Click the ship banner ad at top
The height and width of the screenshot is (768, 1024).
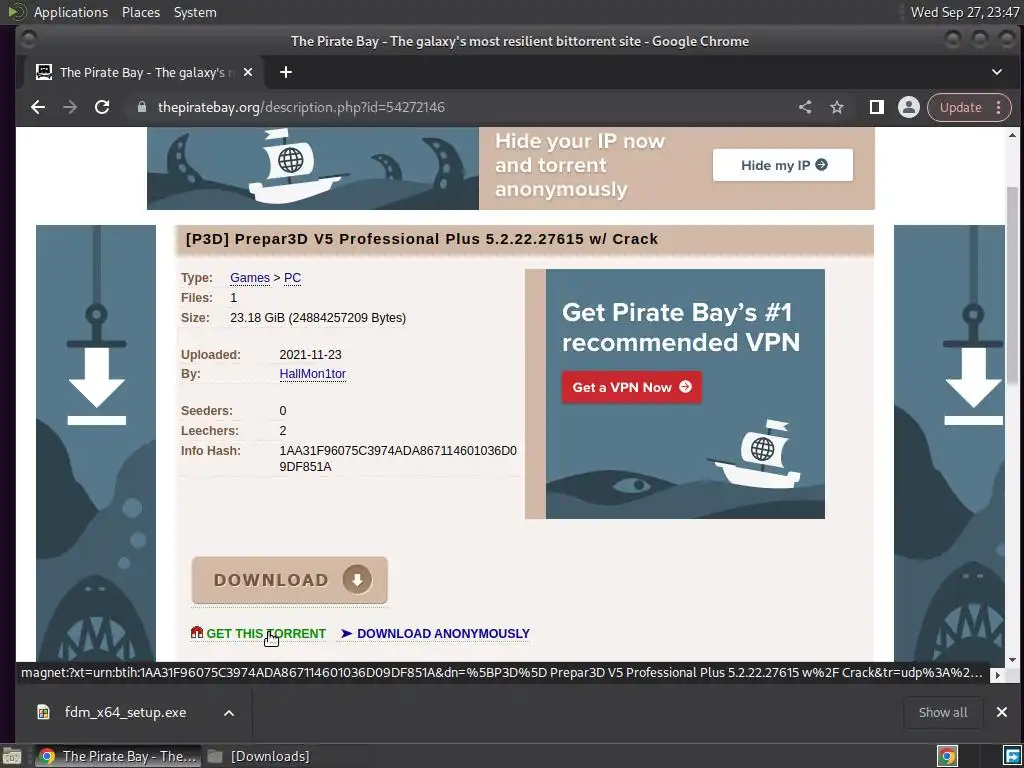pyautogui.click(x=511, y=168)
